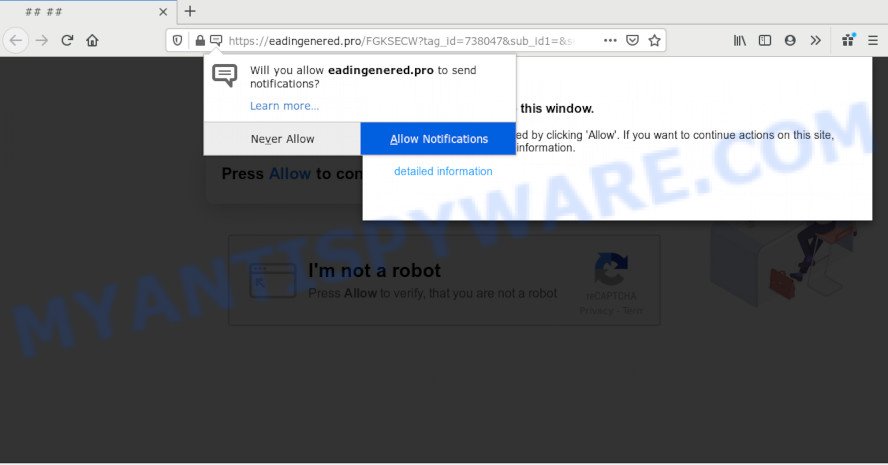Select the '## ##' browser tab
This screenshot has height=465, width=888.
click(88, 12)
